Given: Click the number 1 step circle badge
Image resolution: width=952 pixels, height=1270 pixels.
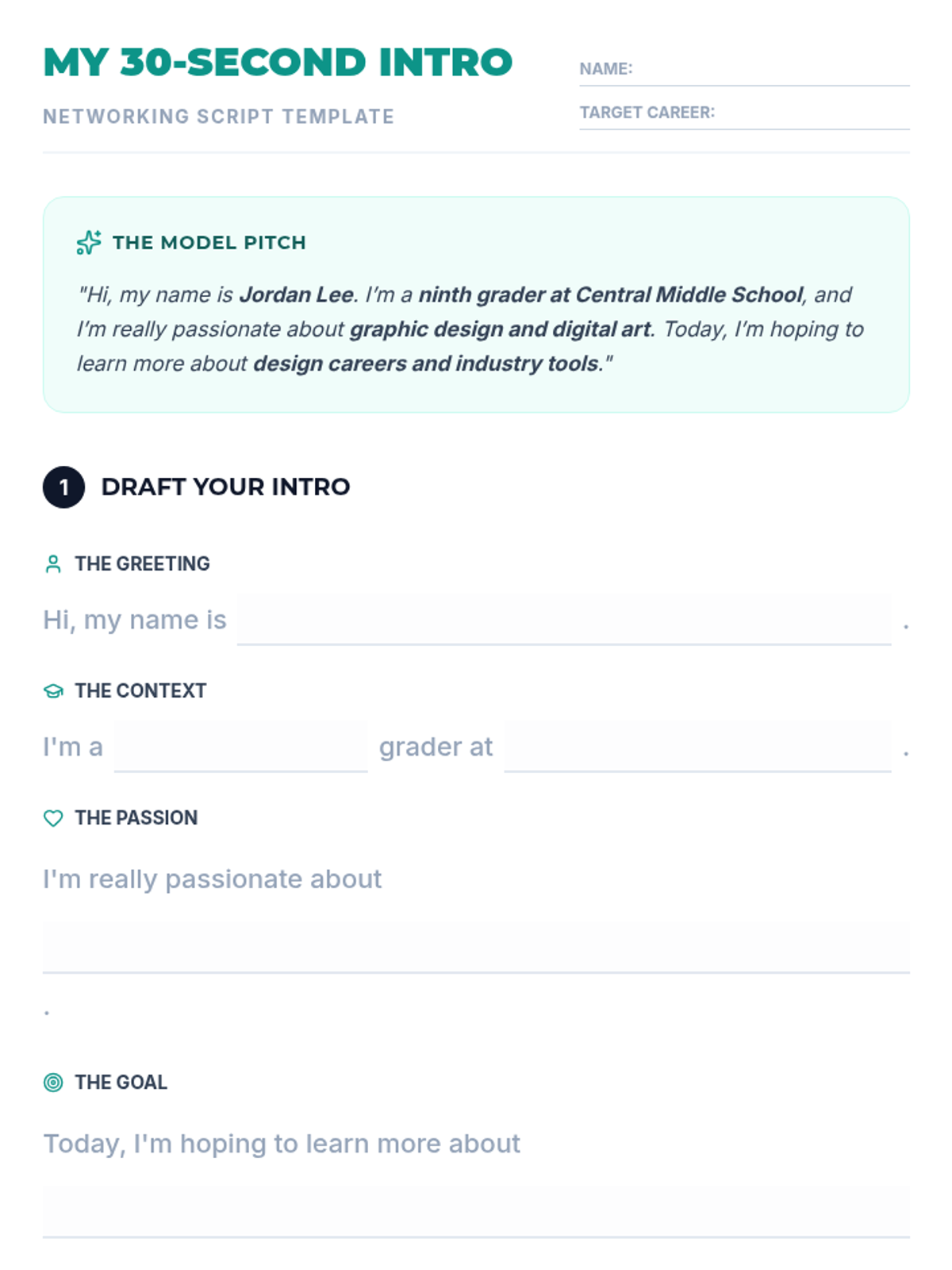Looking at the screenshot, I should (x=63, y=487).
